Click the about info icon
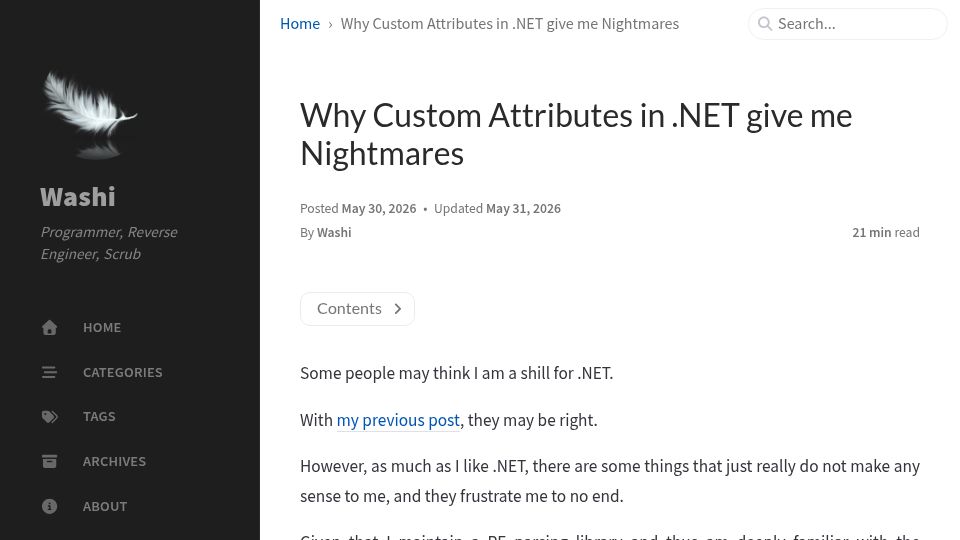Image resolution: width=960 pixels, height=540 pixels. click(50, 506)
